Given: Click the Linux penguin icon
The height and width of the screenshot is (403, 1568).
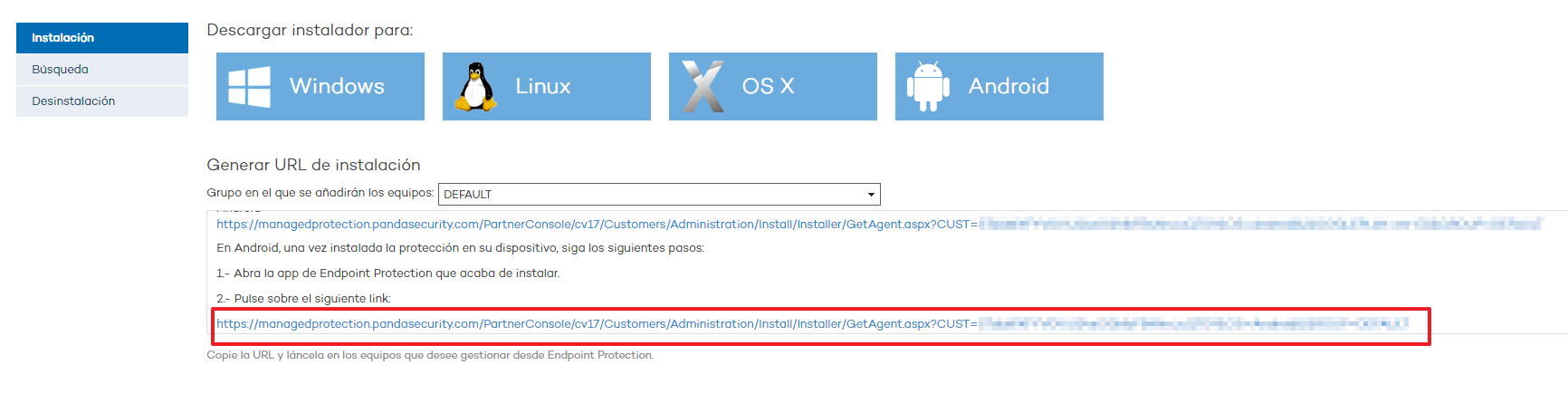Looking at the screenshot, I should (x=475, y=87).
